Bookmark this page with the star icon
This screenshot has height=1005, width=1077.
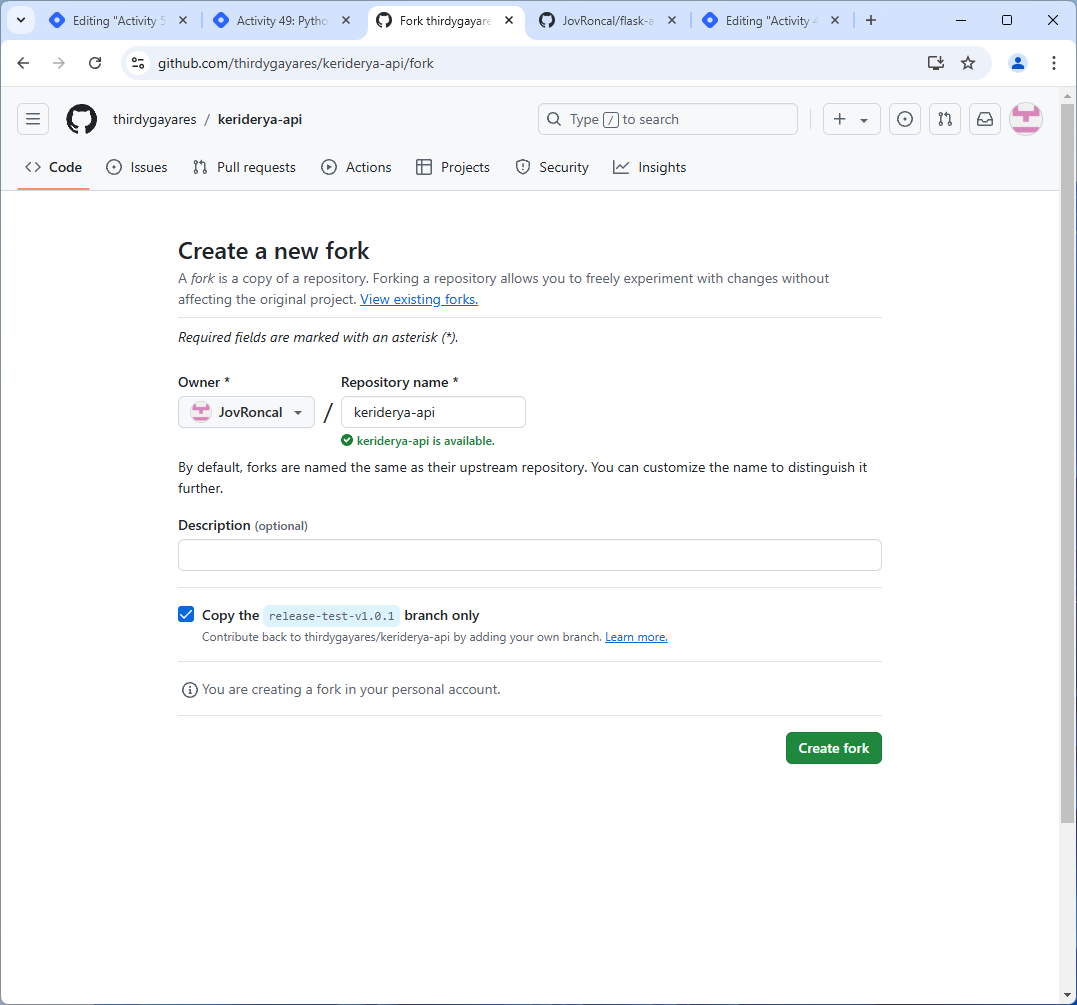coord(967,63)
